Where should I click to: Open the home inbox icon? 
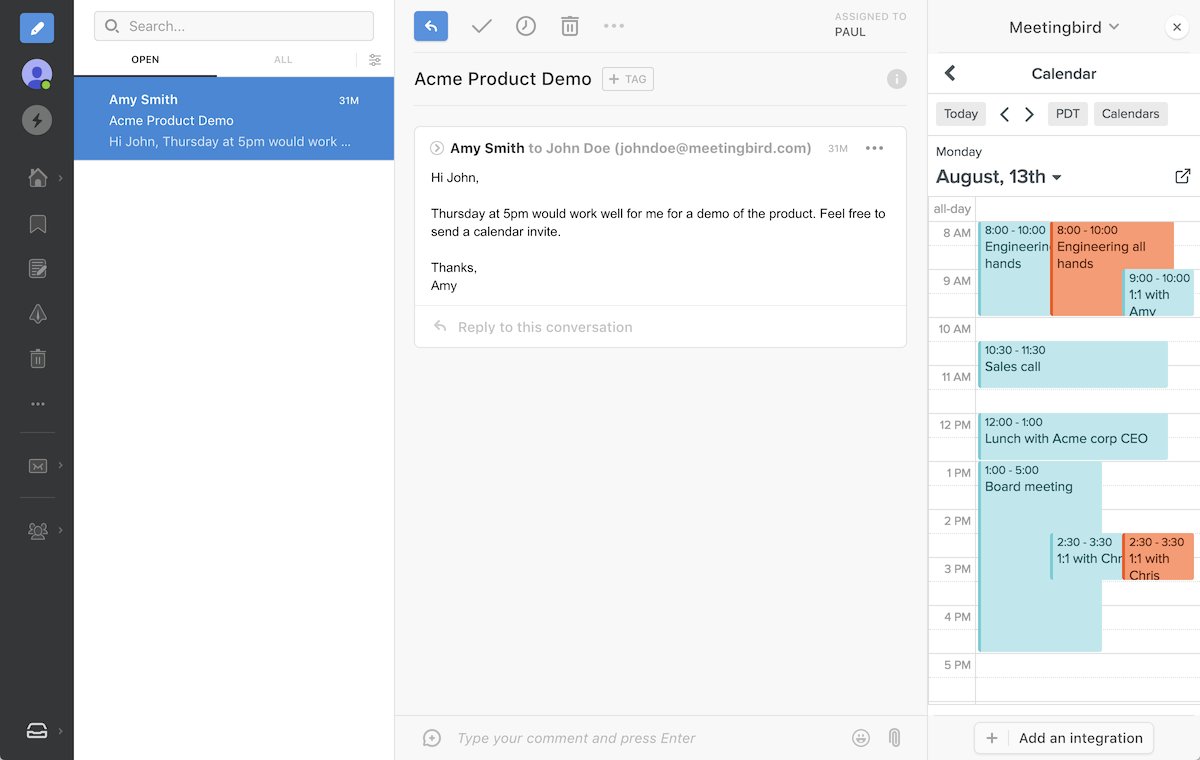[x=38, y=178]
